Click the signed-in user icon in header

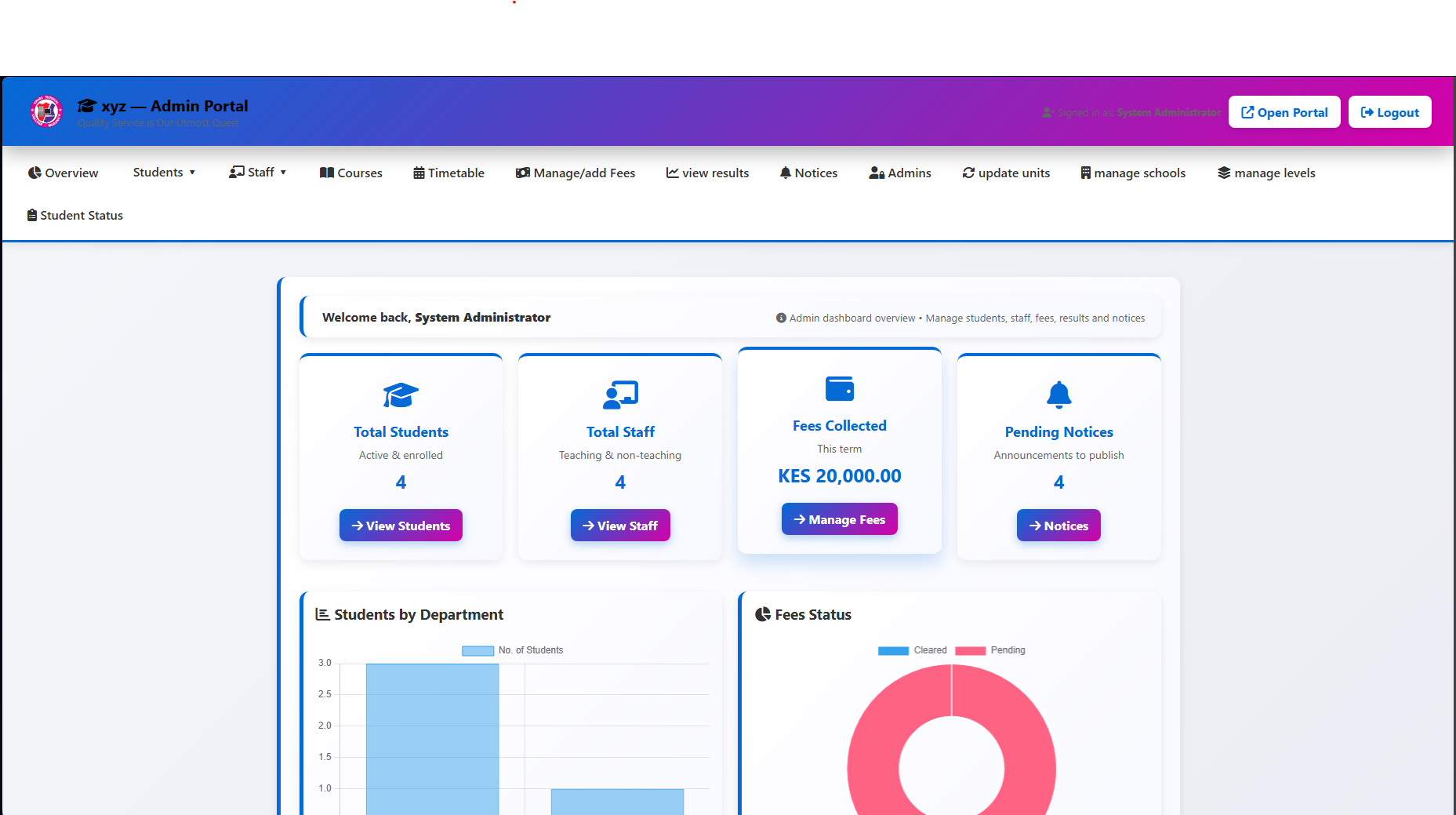(1048, 113)
